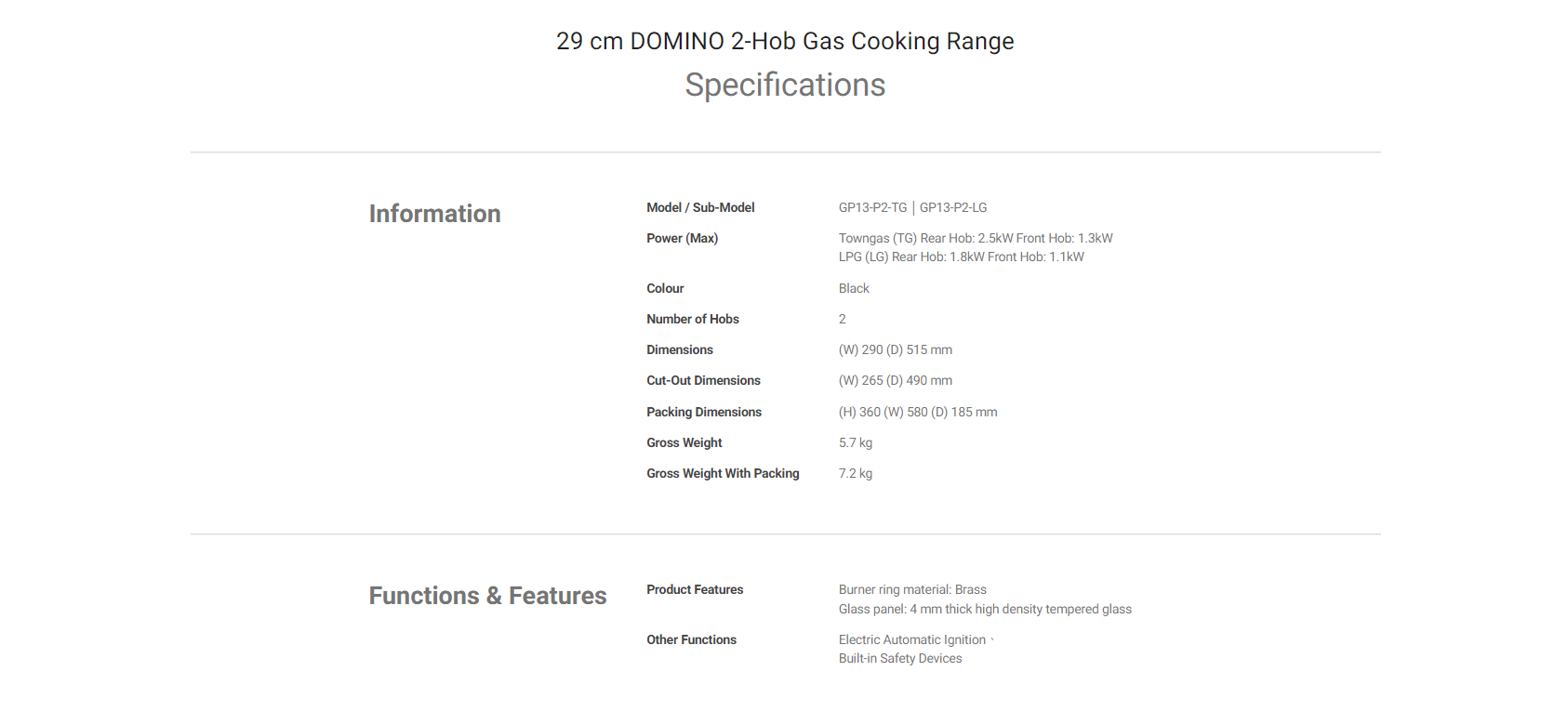This screenshot has height=711, width=1568.
Task: Click the 'Model / Sub-Model' label
Action: [700, 207]
